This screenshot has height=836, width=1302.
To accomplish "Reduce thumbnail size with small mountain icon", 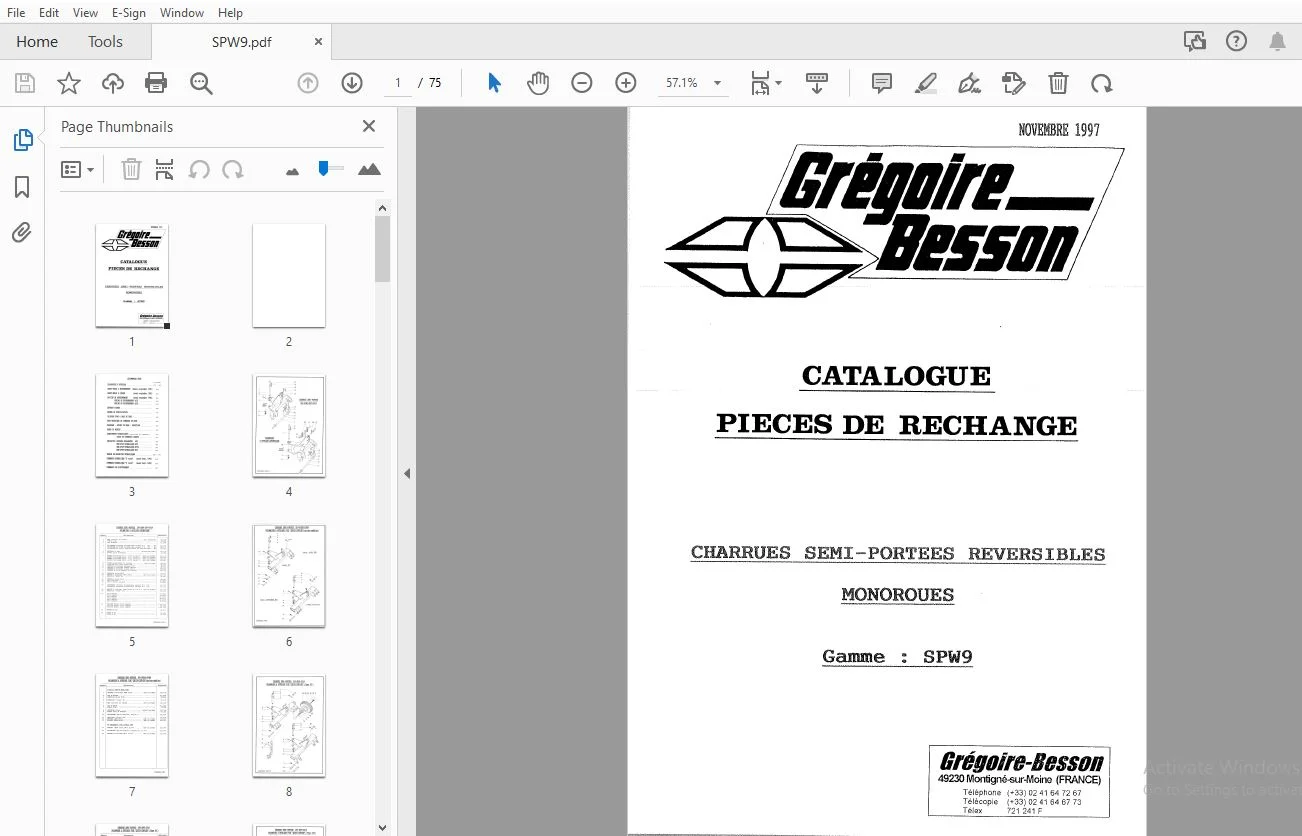I will pos(292,171).
